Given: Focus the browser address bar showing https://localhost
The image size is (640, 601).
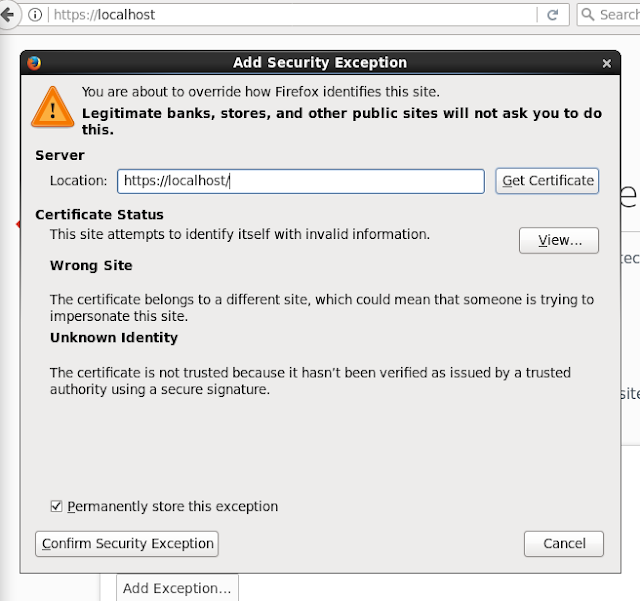Looking at the screenshot, I should pos(290,15).
